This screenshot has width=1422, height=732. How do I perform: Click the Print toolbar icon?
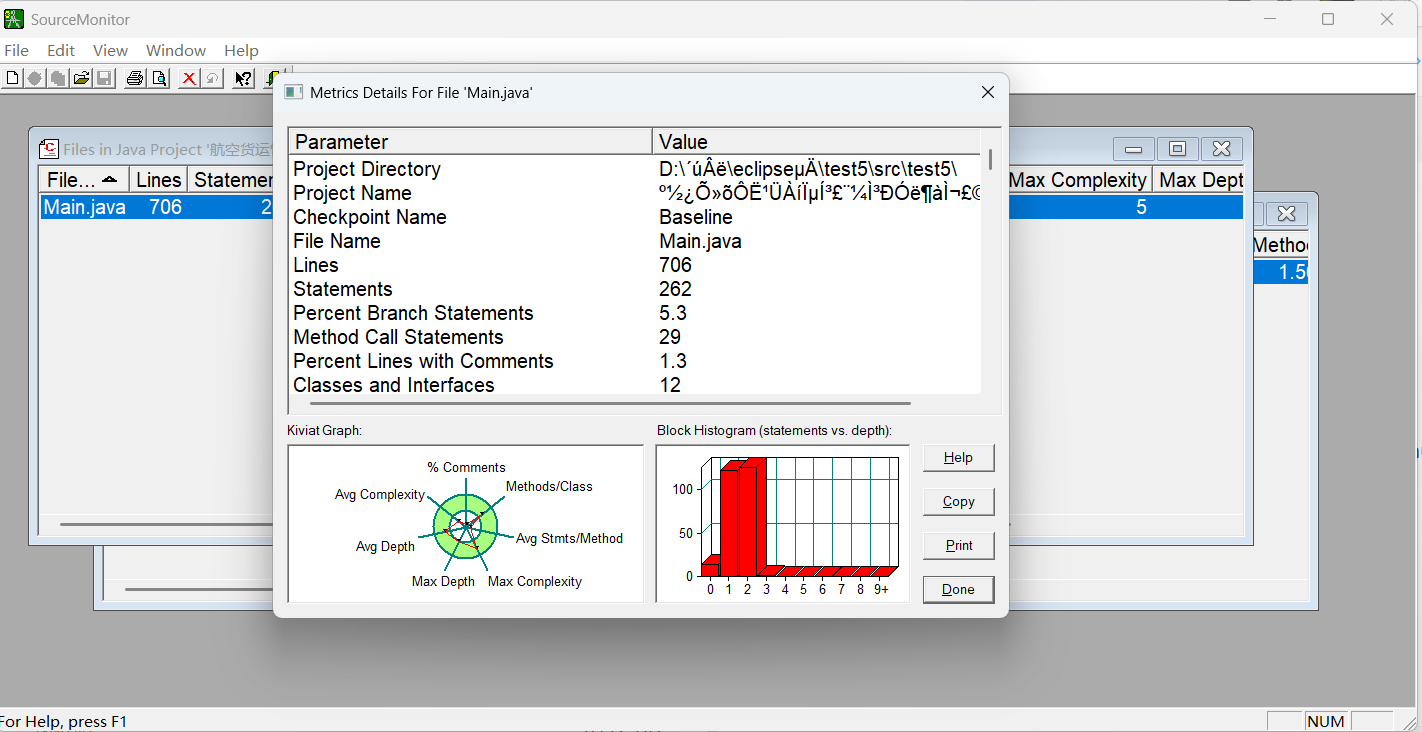point(135,78)
